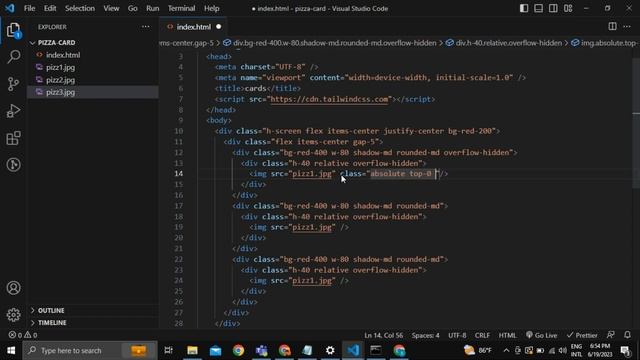Open the Explorer view in activity bar
Image resolution: width=640 pixels, height=360 pixels.
[13, 30]
